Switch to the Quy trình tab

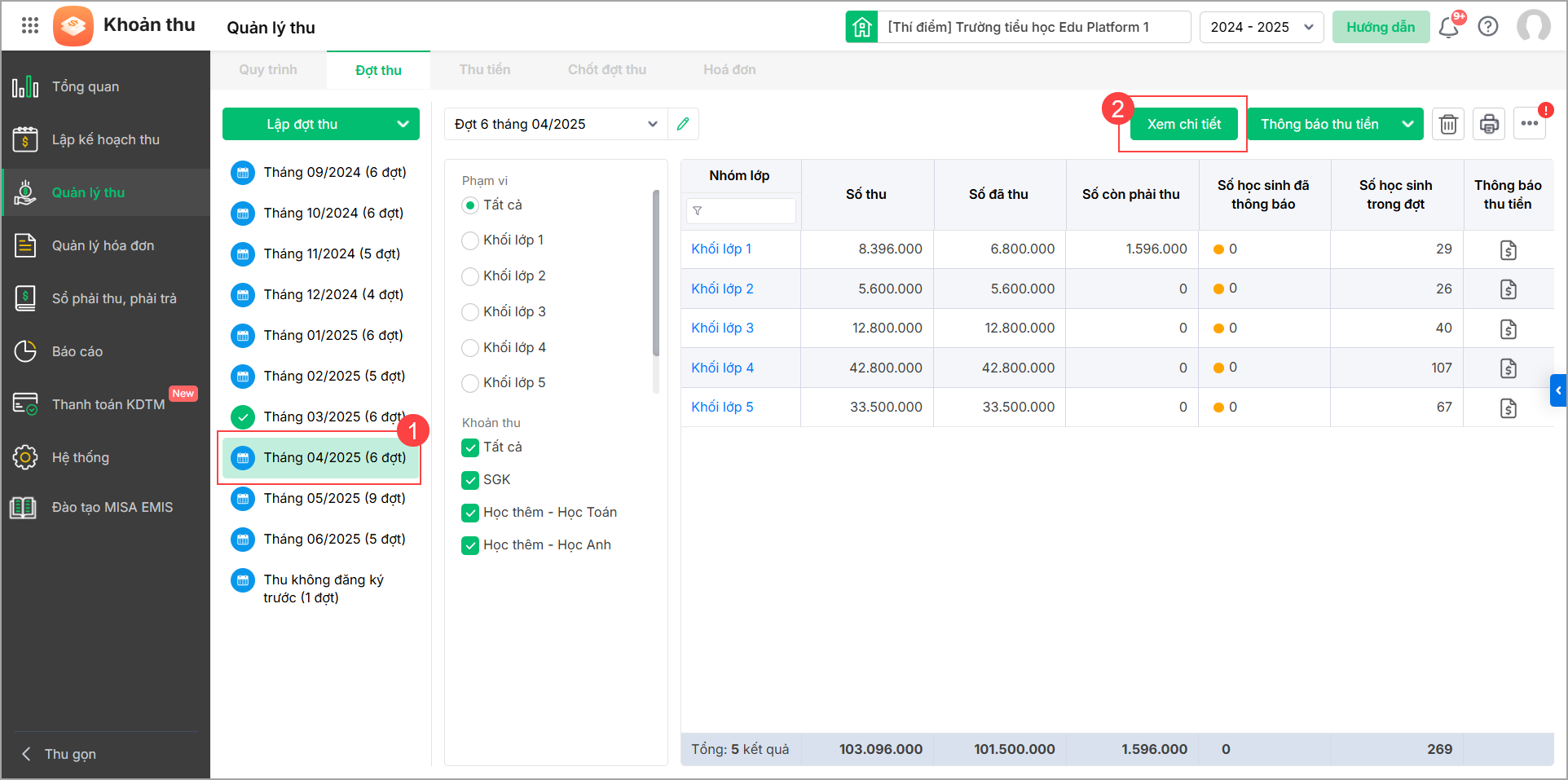coord(268,70)
